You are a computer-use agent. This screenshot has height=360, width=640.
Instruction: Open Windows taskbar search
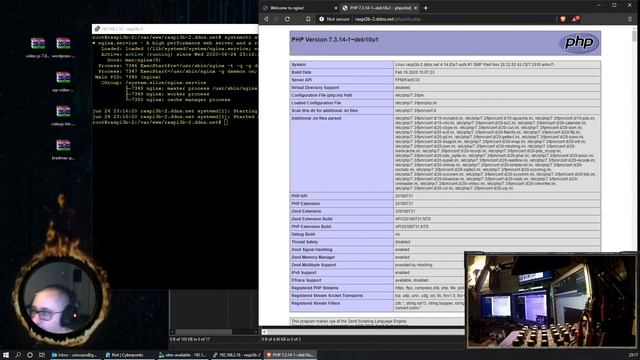18,355
